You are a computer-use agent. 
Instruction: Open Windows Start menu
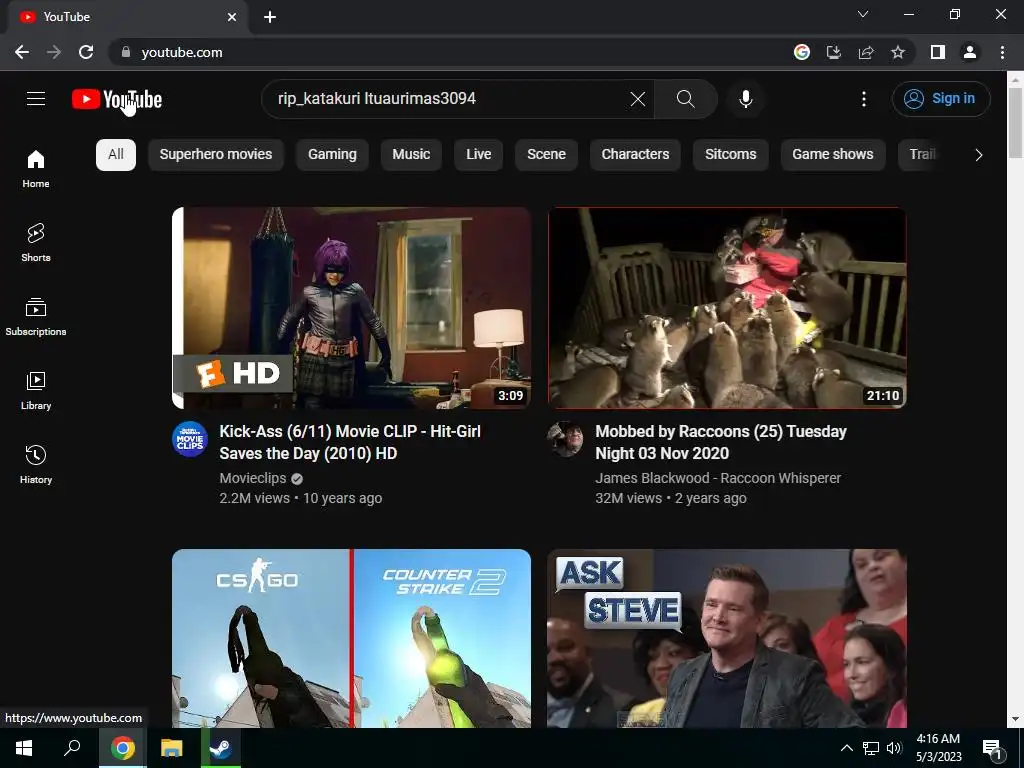coord(24,748)
